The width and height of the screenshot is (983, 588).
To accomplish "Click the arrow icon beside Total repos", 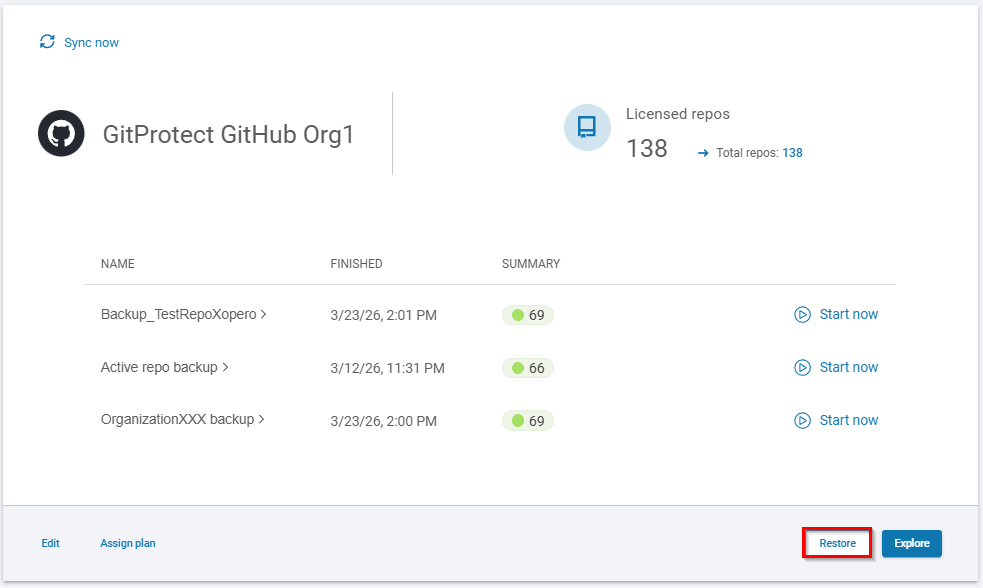I will pyautogui.click(x=703, y=153).
